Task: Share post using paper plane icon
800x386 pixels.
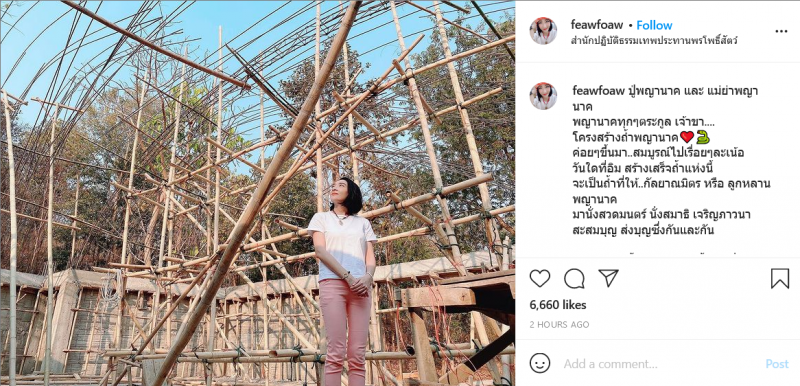Action: tap(608, 278)
